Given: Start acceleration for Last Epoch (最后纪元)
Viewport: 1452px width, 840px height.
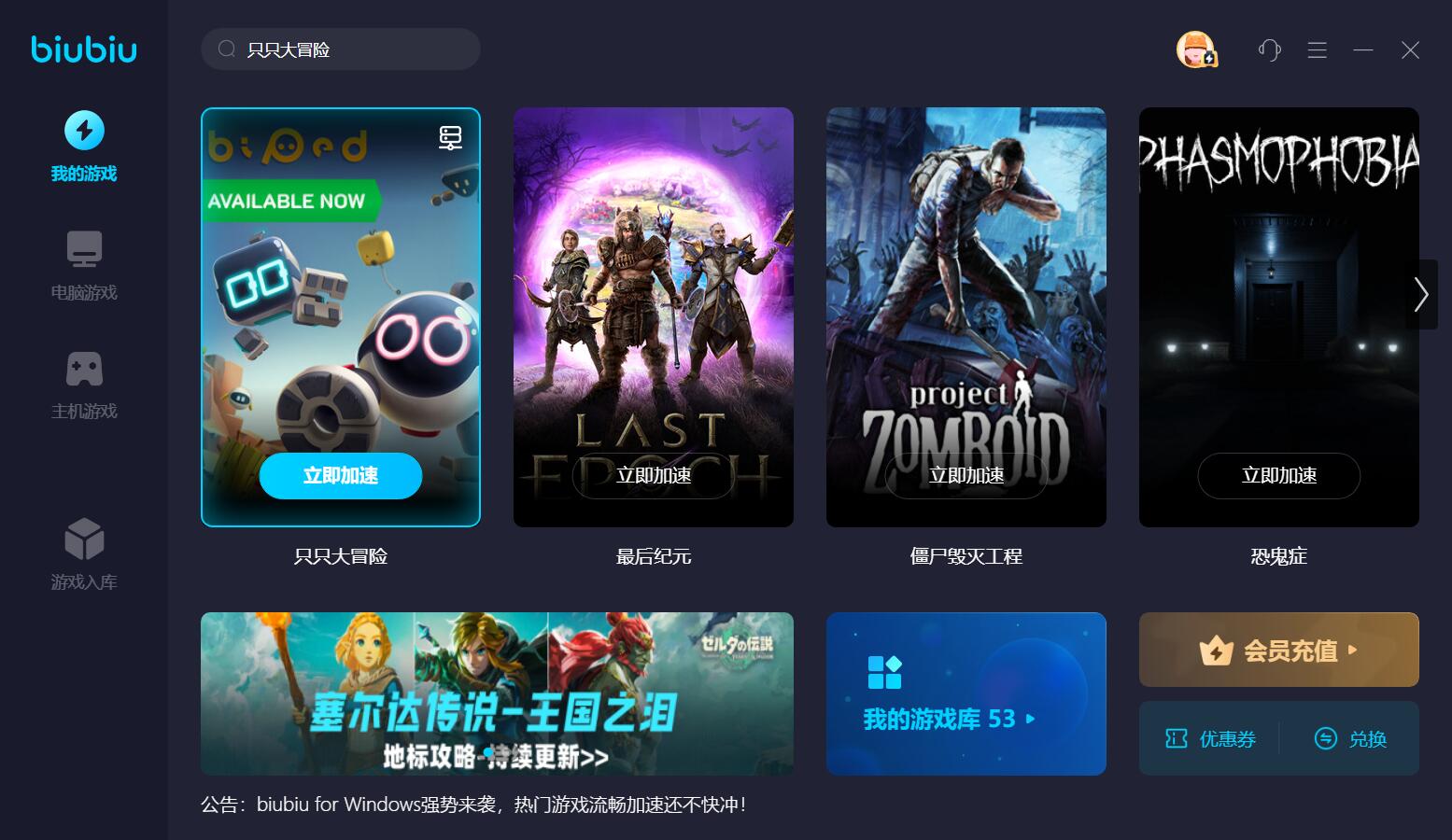Looking at the screenshot, I should pyautogui.click(x=654, y=476).
